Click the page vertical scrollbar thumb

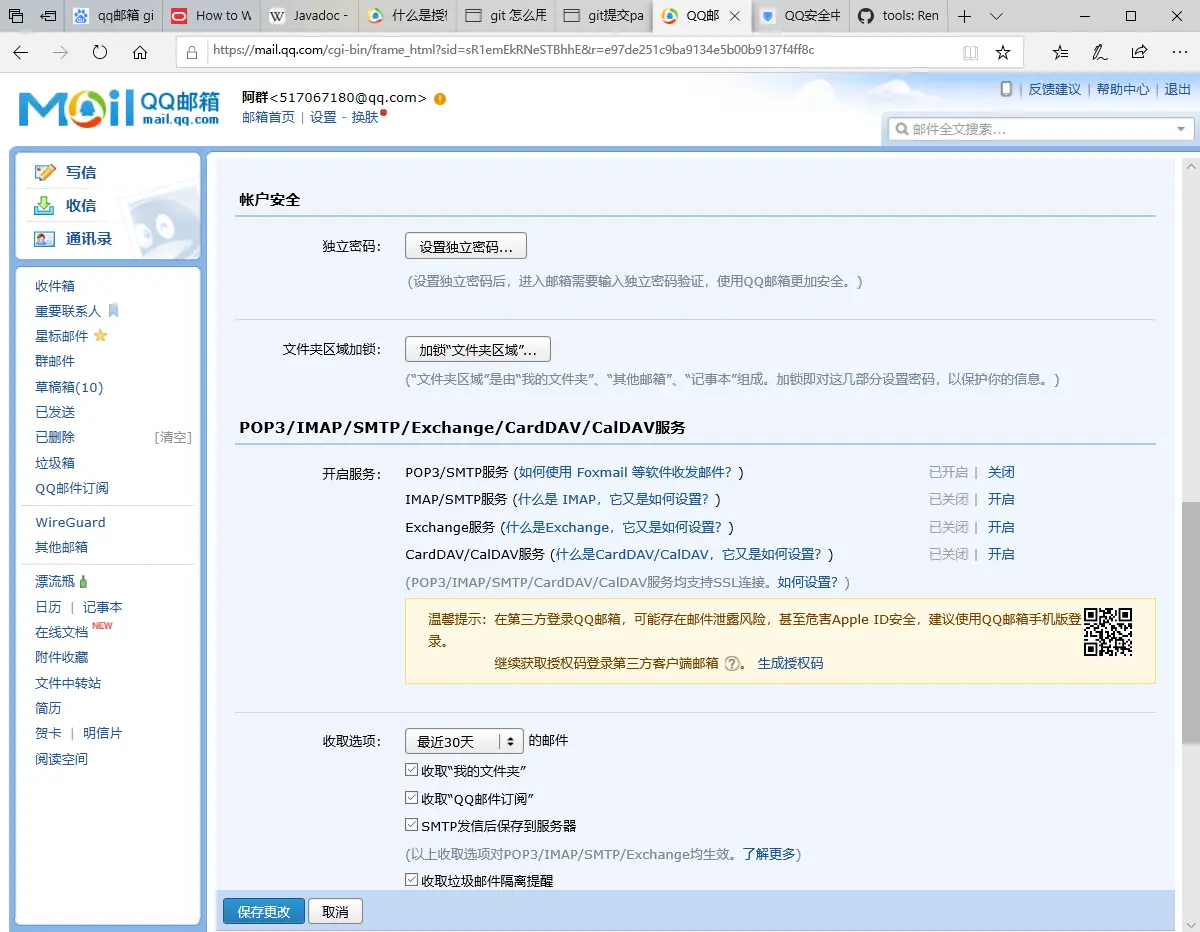1190,622
